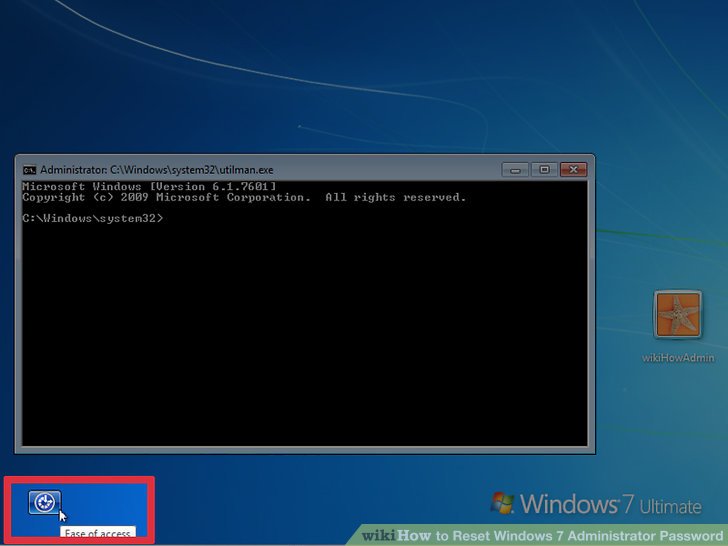This screenshot has width=728, height=546.
Task: Click the command prompt title bar text
Action: pyautogui.click(x=156, y=170)
